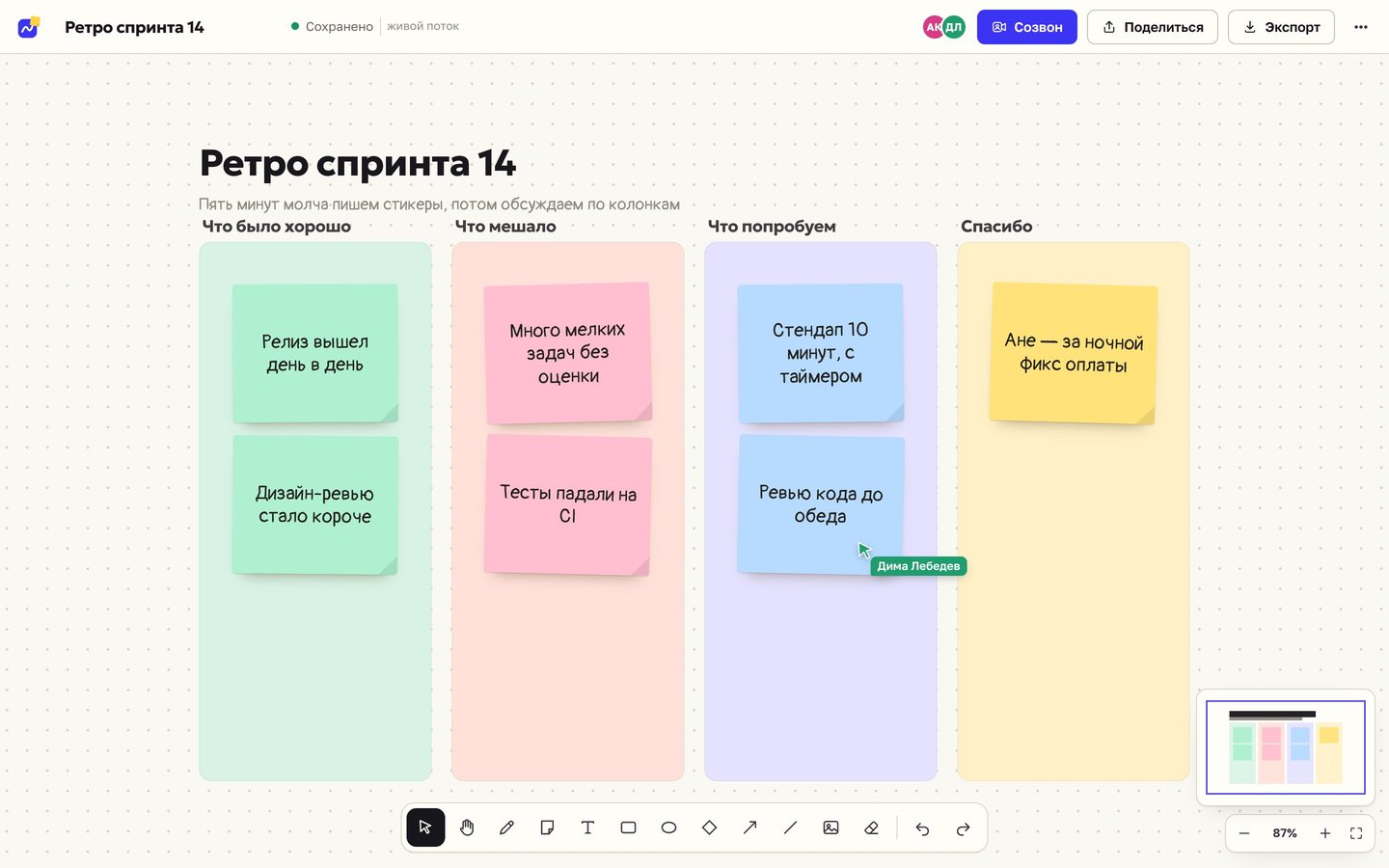Pick the sticky note tool

548,827
